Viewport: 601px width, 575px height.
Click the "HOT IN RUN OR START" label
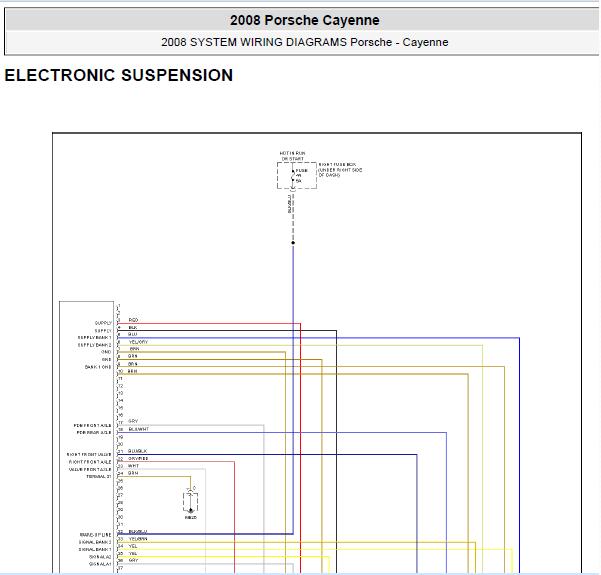(292, 156)
